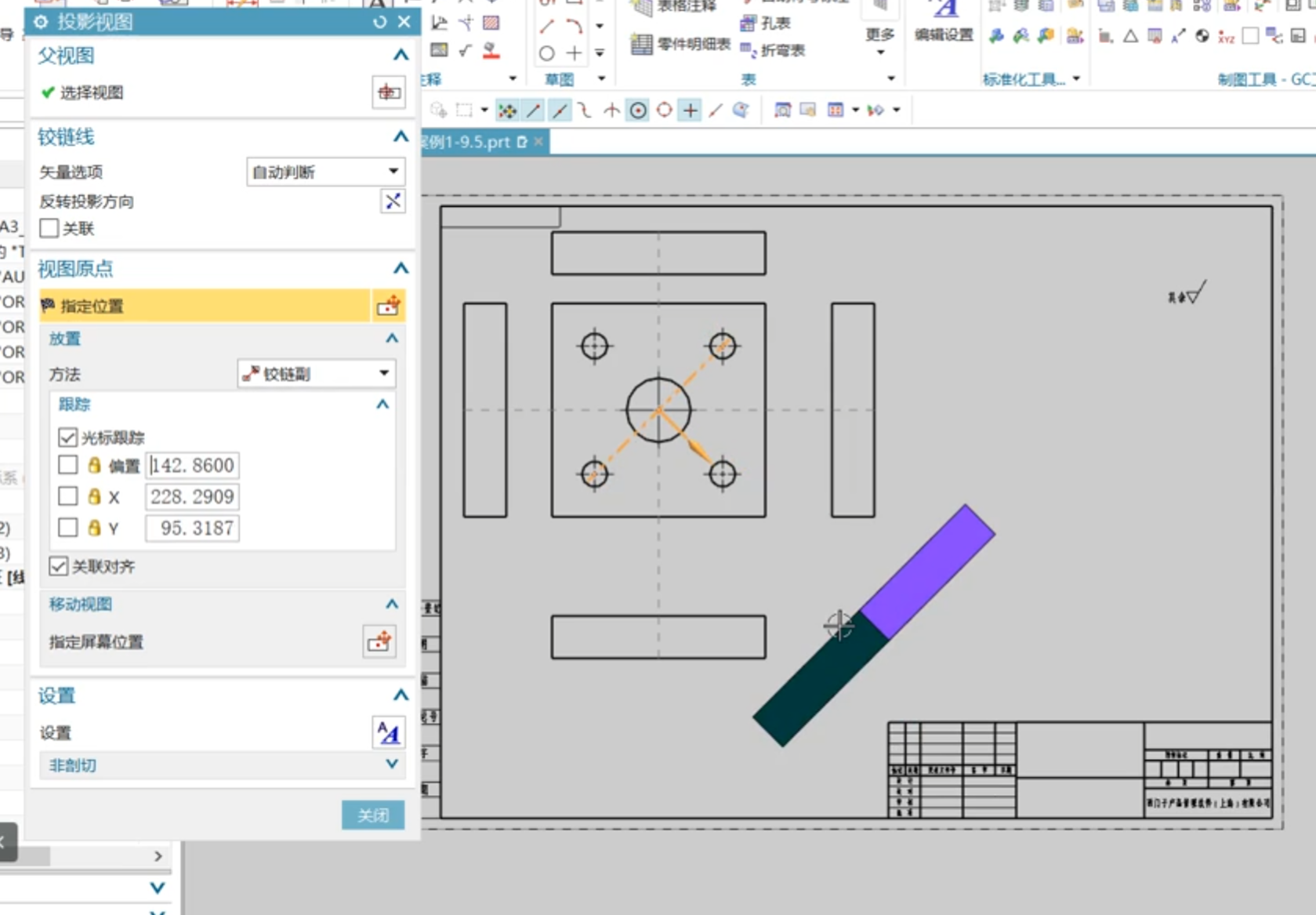The height and width of the screenshot is (915, 1316).
Task: Collapse the 铰链线 section
Action: [x=401, y=136]
